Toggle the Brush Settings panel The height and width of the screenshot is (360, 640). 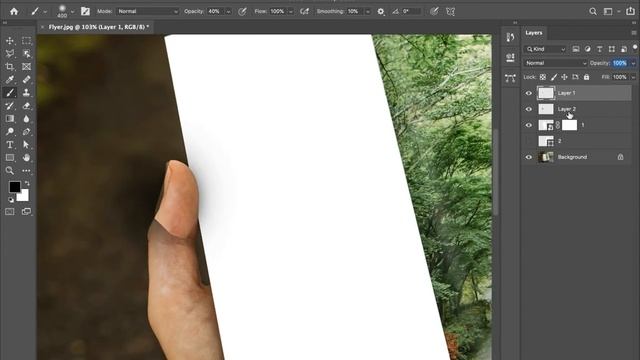[x=85, y=11]
